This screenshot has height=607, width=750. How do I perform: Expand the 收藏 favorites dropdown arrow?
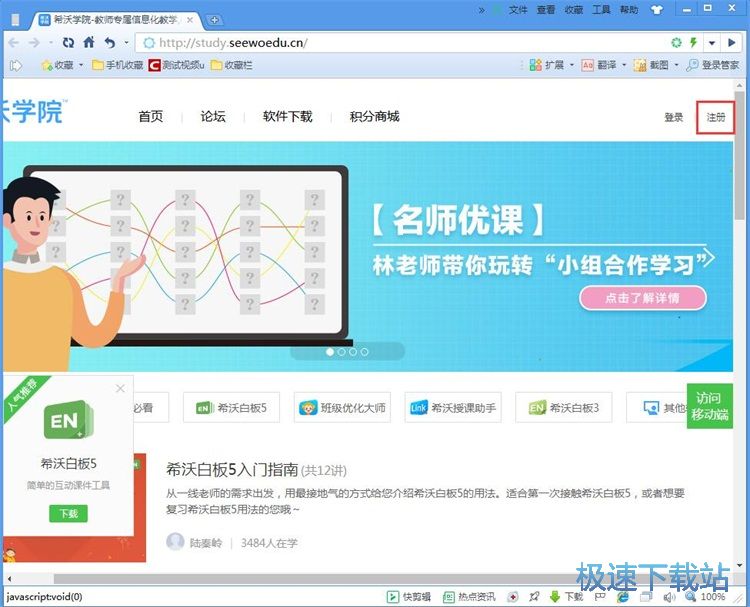pos(81,65)
